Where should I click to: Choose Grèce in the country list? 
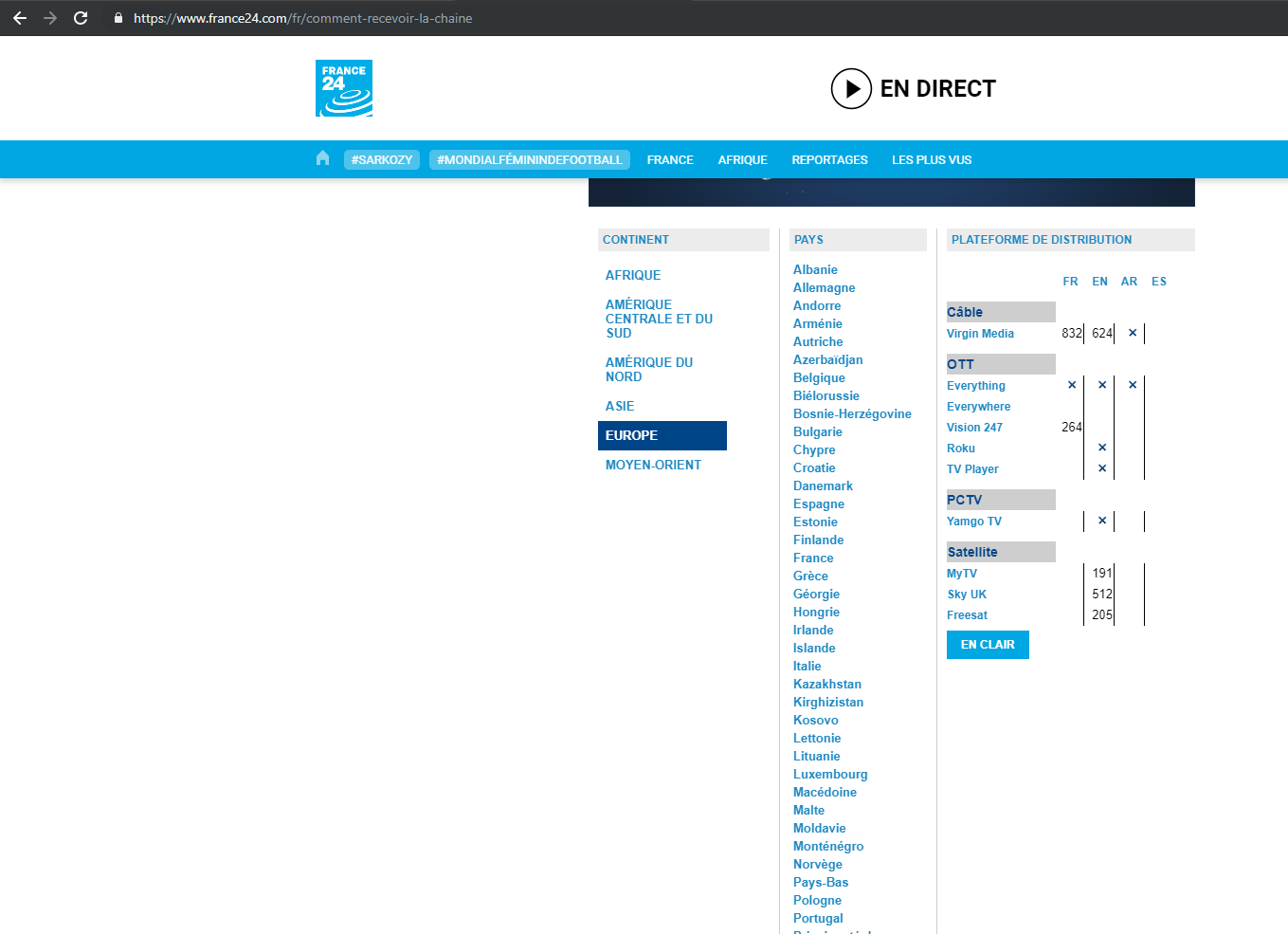[x=810, y=576]
